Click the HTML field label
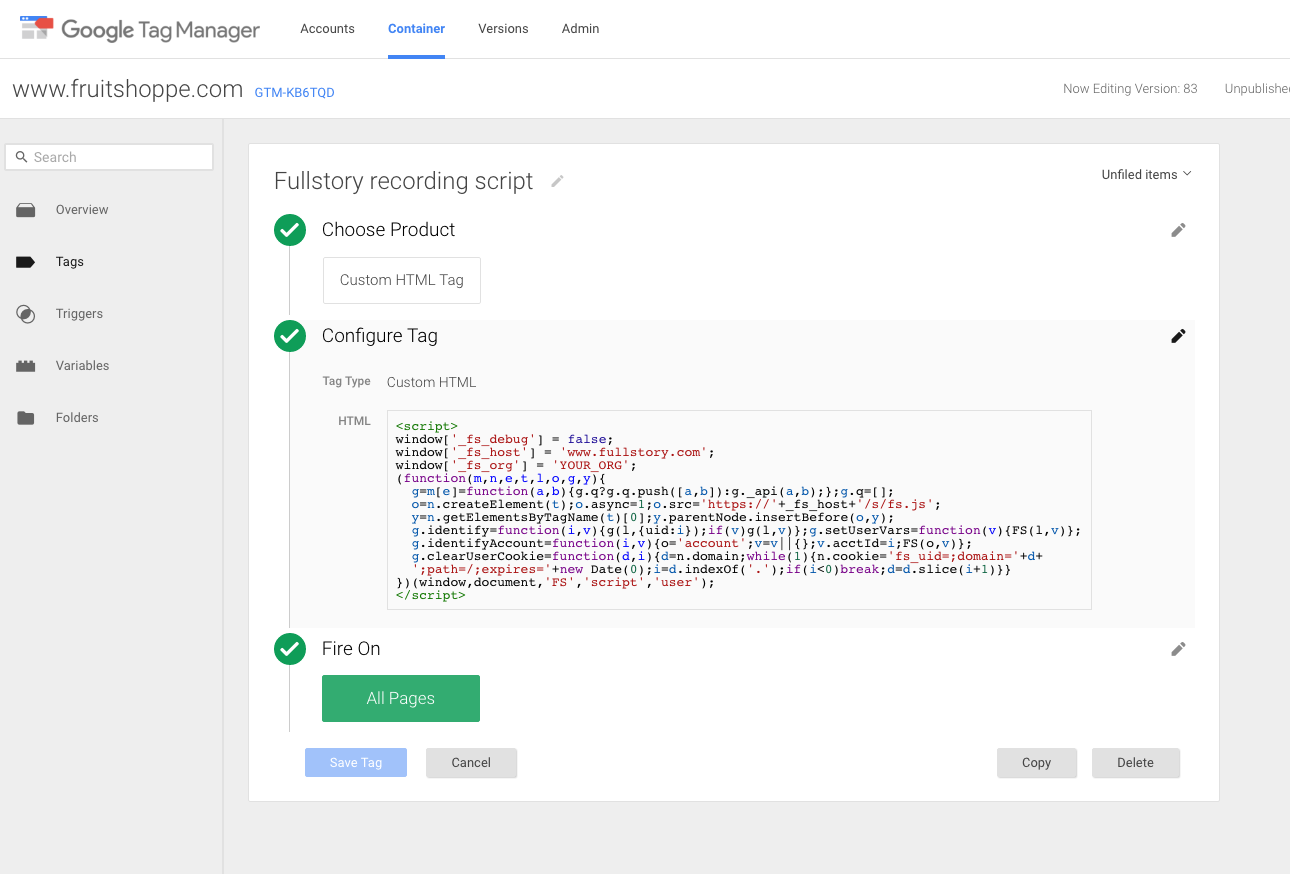Image resolution: width=1290 pixels, height=874 pixels. tap(355, 421)
